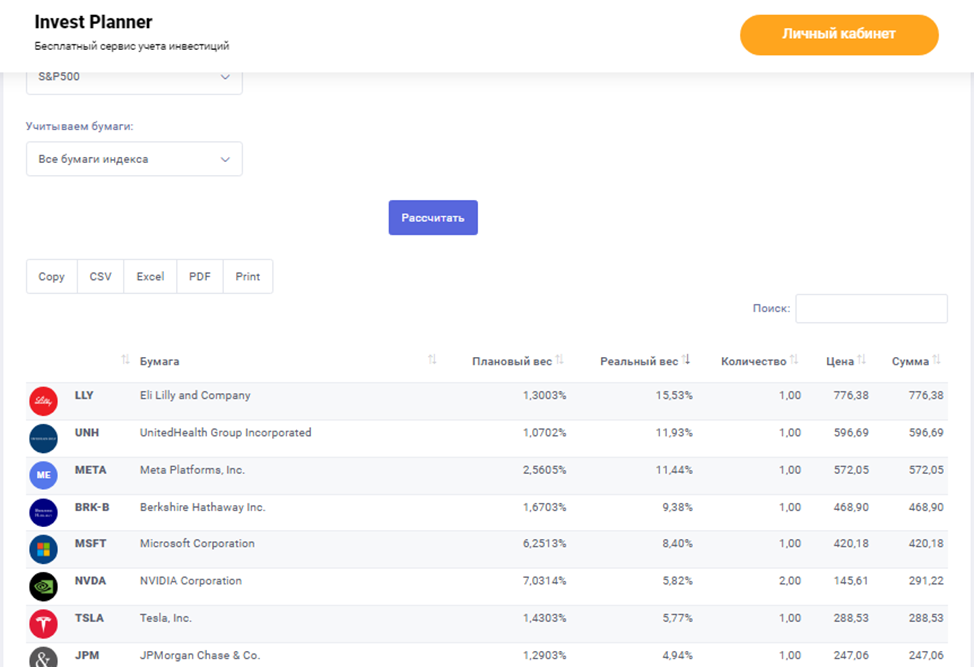Click the 7,0314% planned weight value
The image size is (974, 667).
pyautogui.click(x=544, y=580)
